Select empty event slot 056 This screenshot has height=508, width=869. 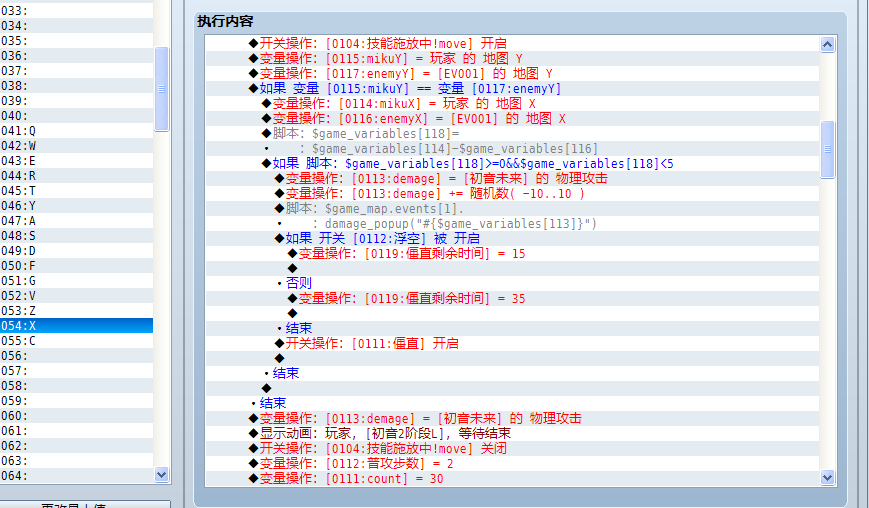pos(76,356)
